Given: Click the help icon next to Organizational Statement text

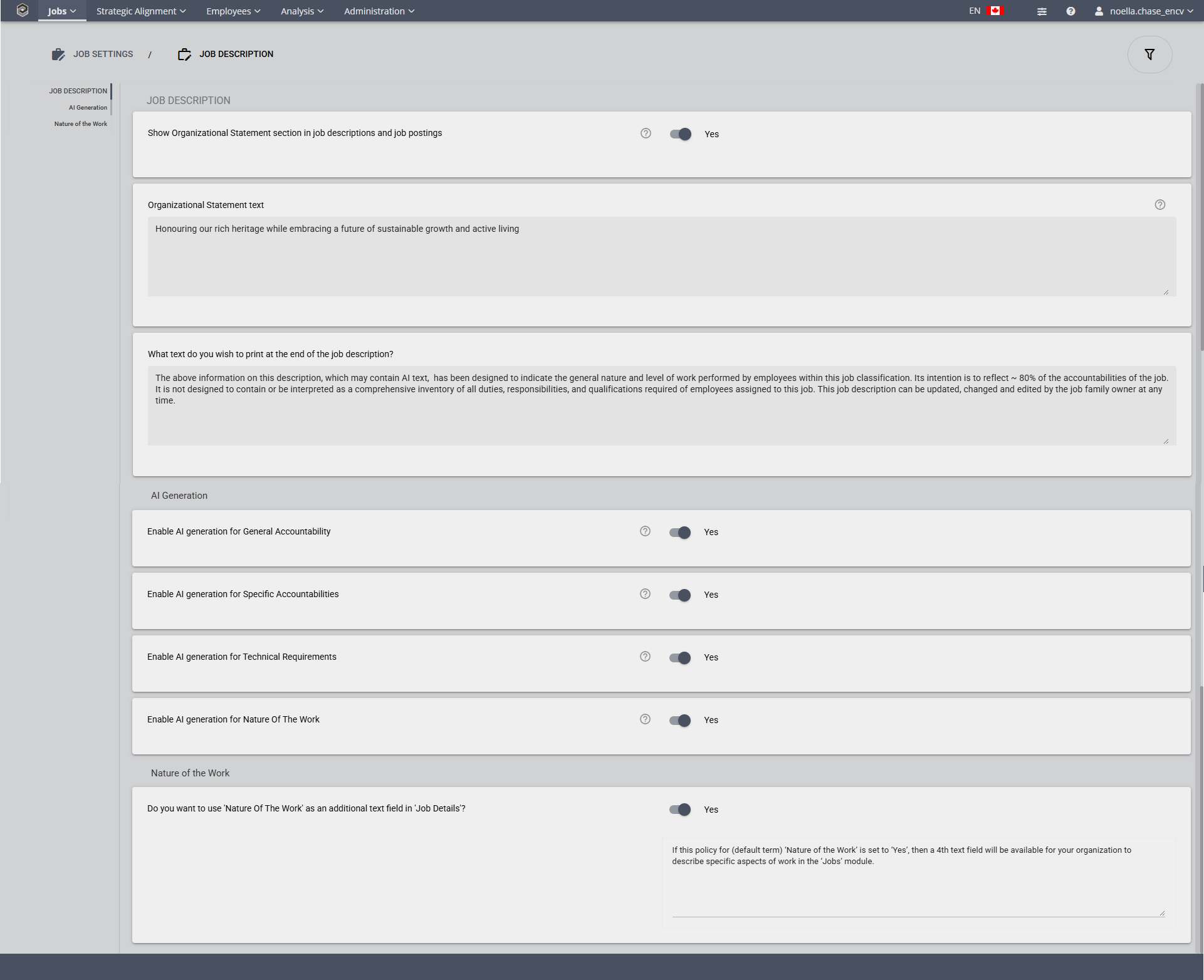Looking at the screenshot, I should pos(1160,204).
